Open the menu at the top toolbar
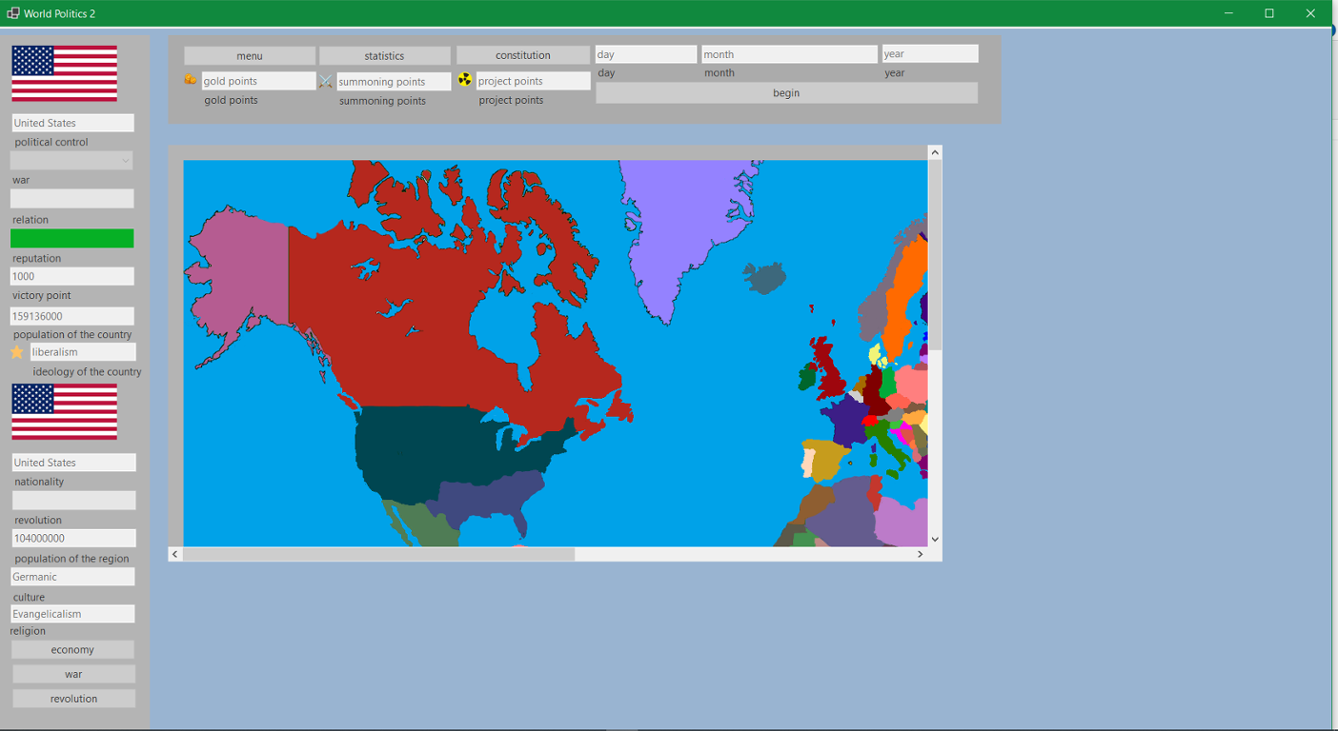Screen dimensions: 1338x731 [x=248, y=54]
